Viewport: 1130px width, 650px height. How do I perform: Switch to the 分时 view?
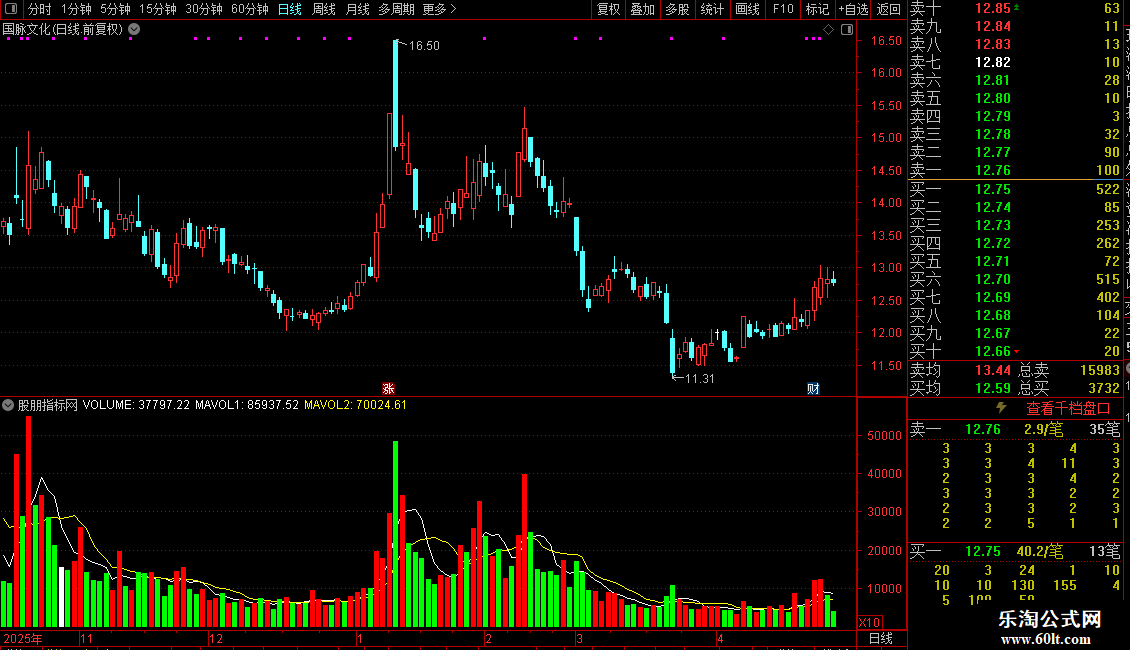click(40, 9)
